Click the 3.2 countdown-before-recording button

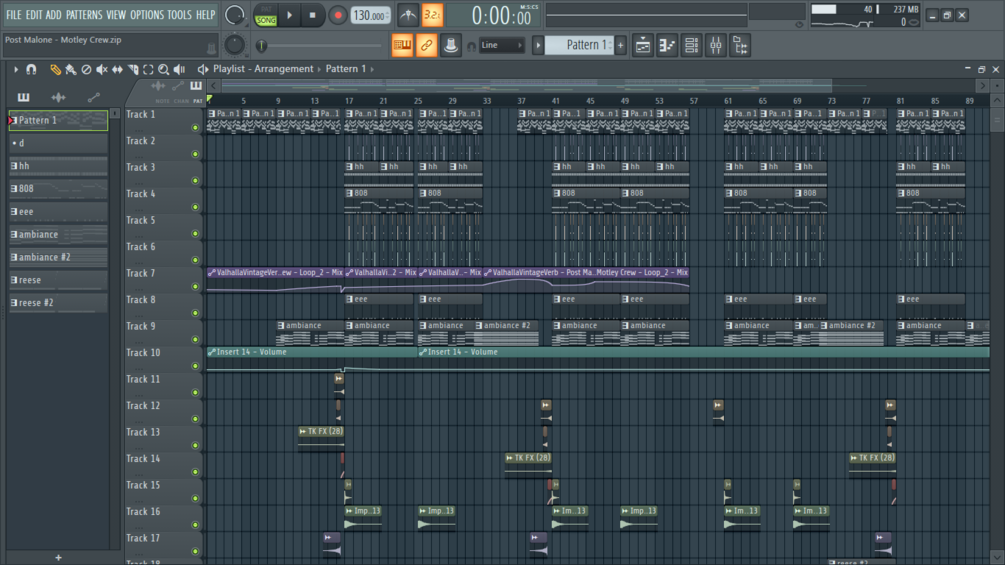point(432,15)
